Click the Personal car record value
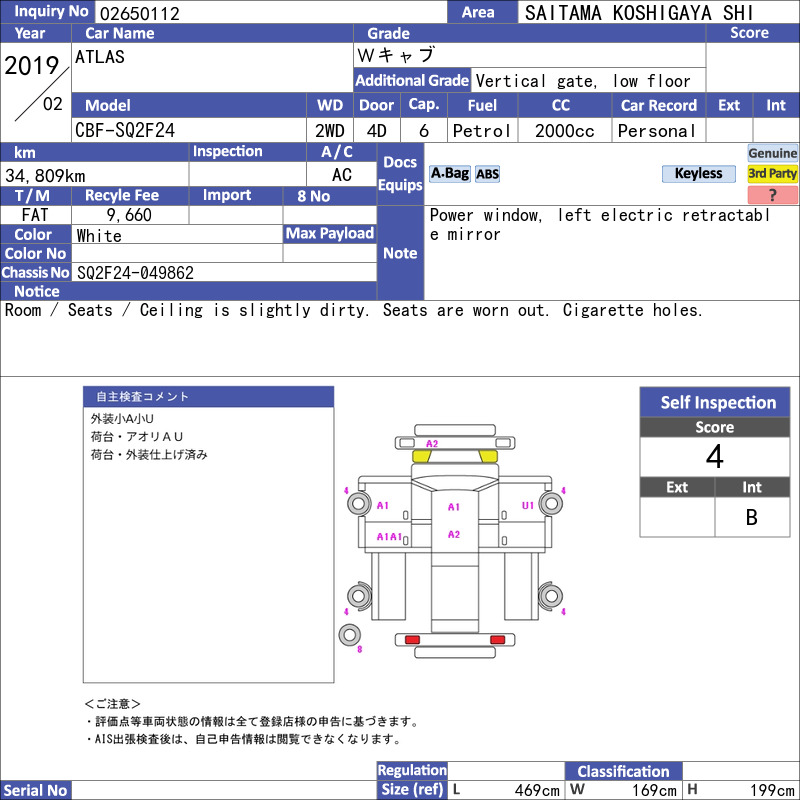This screenshot has height=800, width=800. (x=657, y=131)
